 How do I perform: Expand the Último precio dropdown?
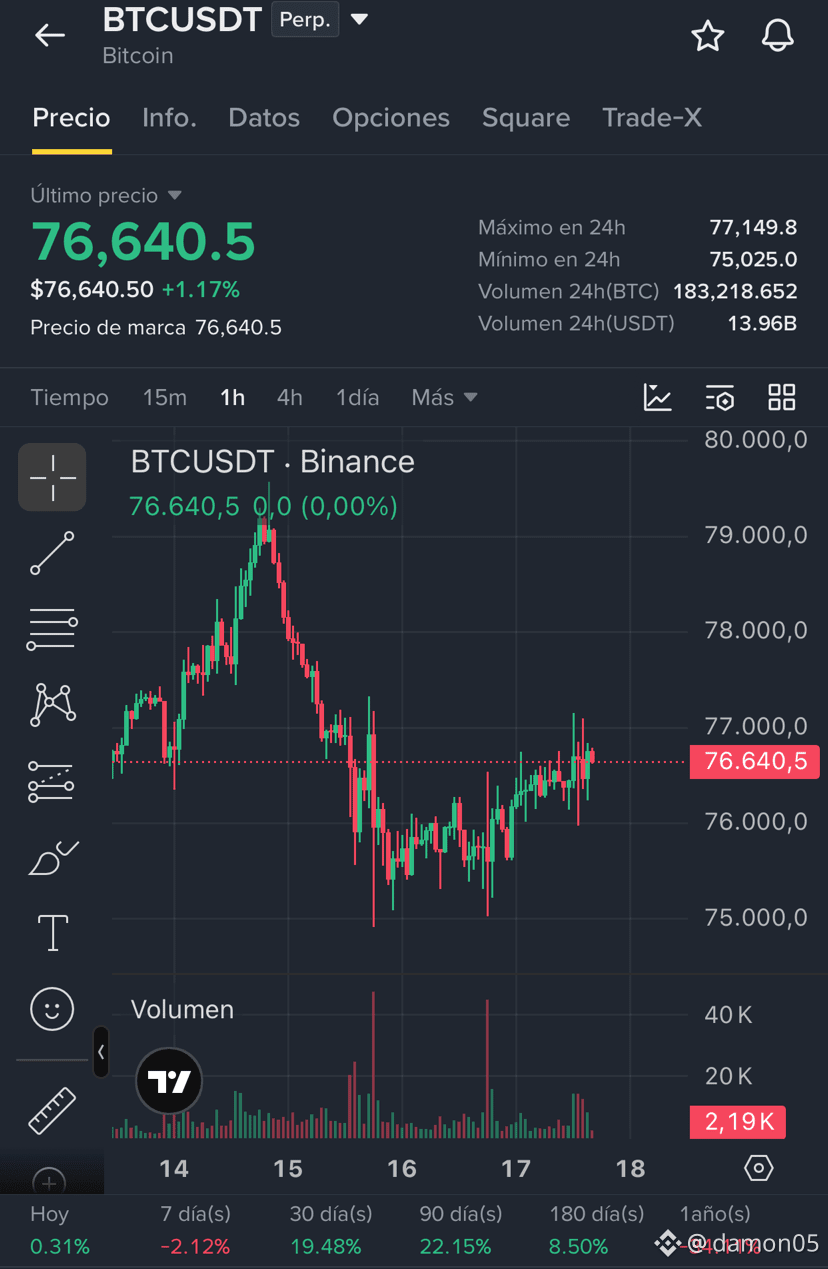(x=106, y=195)
